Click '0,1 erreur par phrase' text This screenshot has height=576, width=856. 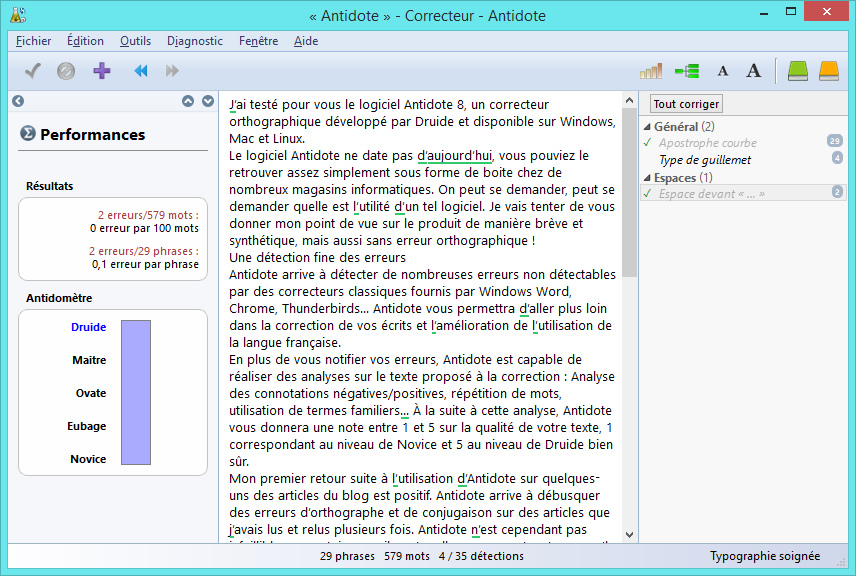[145, 264]
